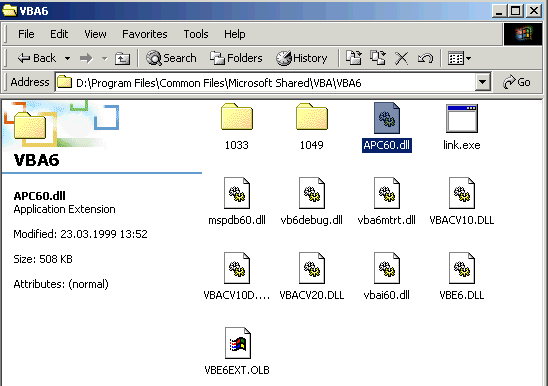Viewport: 548px width, 386px height.
Task: Click the Address path input field
Action: tap(266, 83)
